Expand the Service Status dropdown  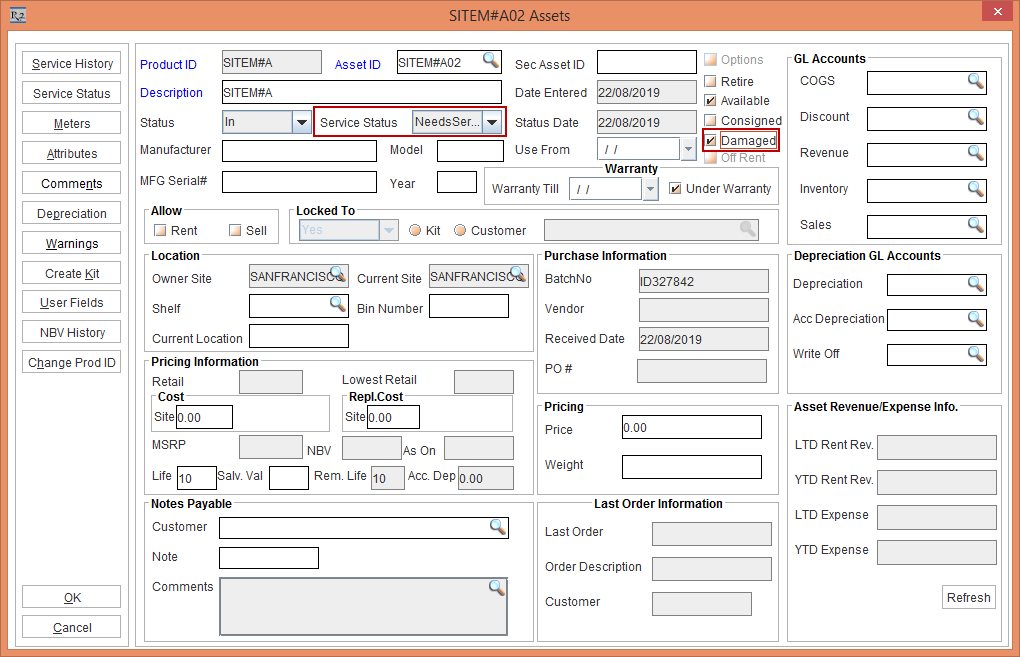492,123
